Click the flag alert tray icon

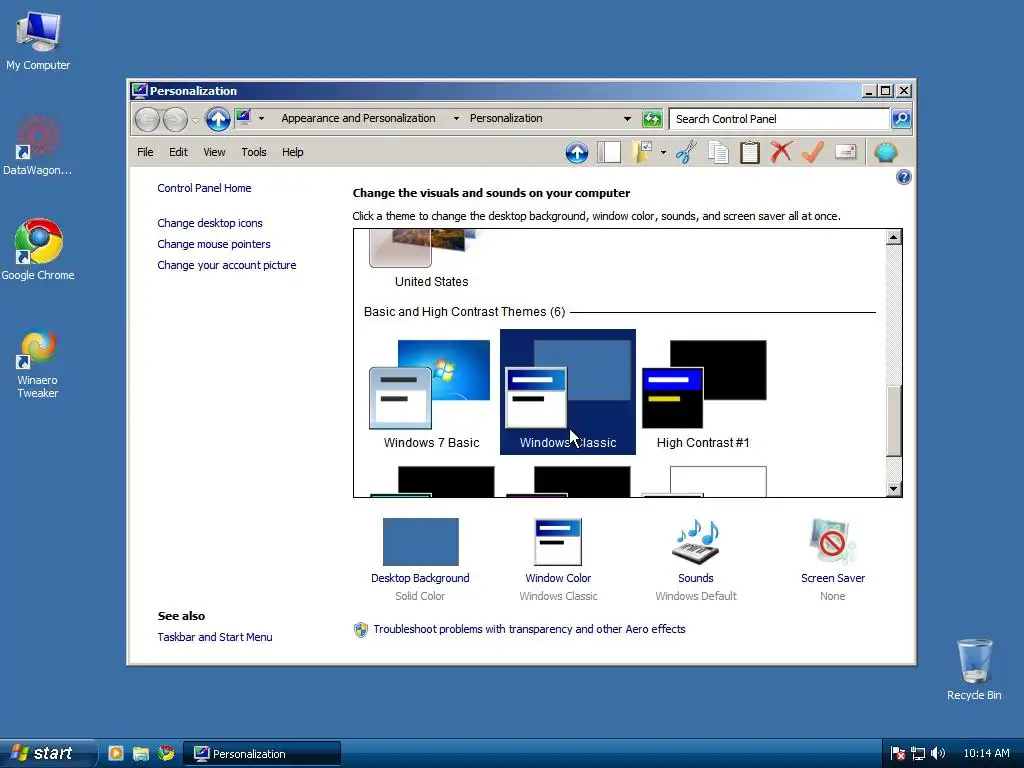[898, 754]
